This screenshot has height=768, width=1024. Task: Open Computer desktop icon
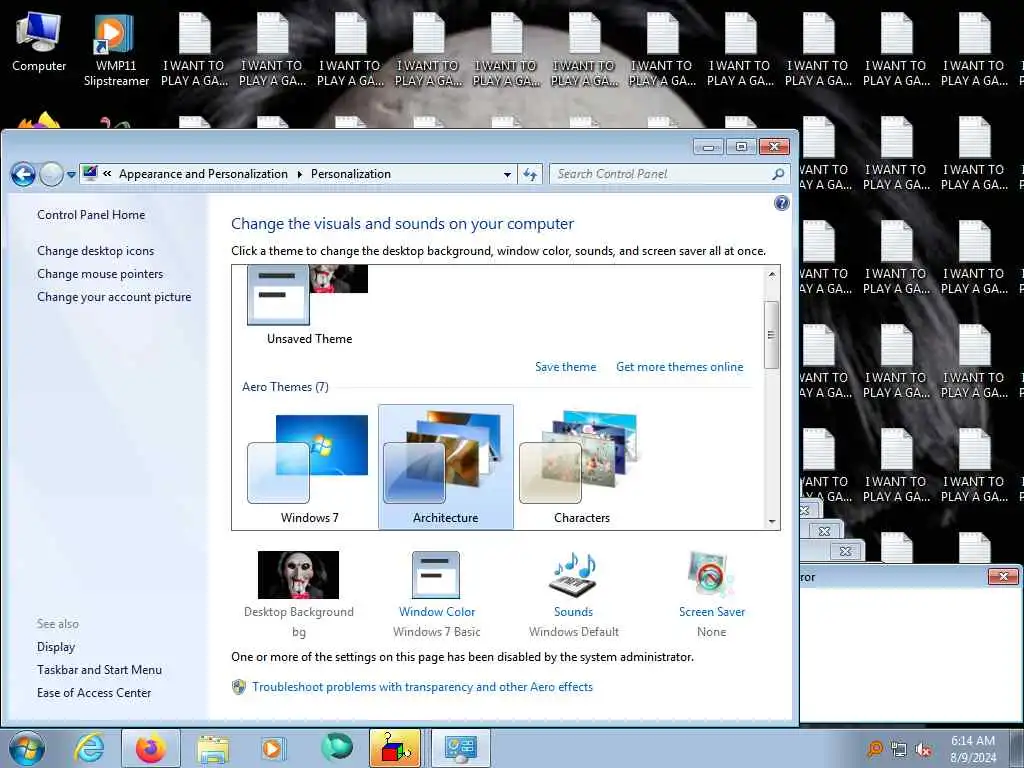coord(39,42)
